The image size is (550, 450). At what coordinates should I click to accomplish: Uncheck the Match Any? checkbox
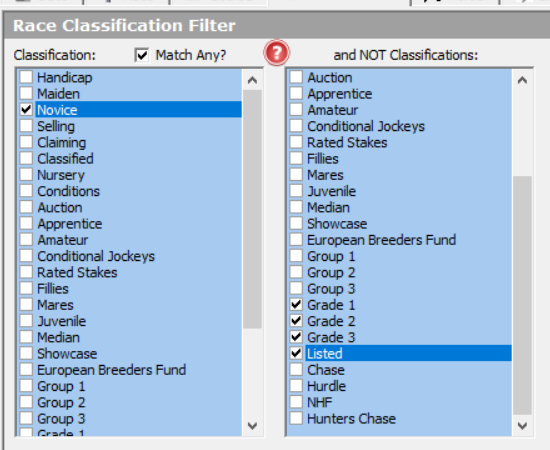point(142,55)
